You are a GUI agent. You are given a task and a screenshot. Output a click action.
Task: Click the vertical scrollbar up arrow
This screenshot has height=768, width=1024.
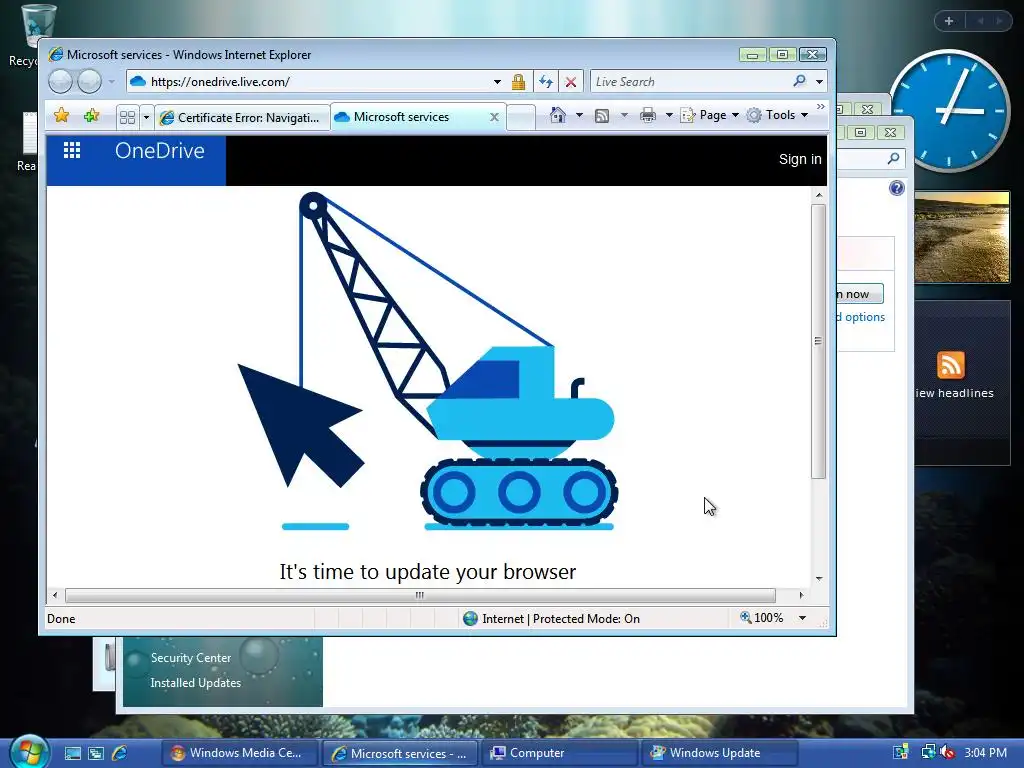[x=818, y=195]
